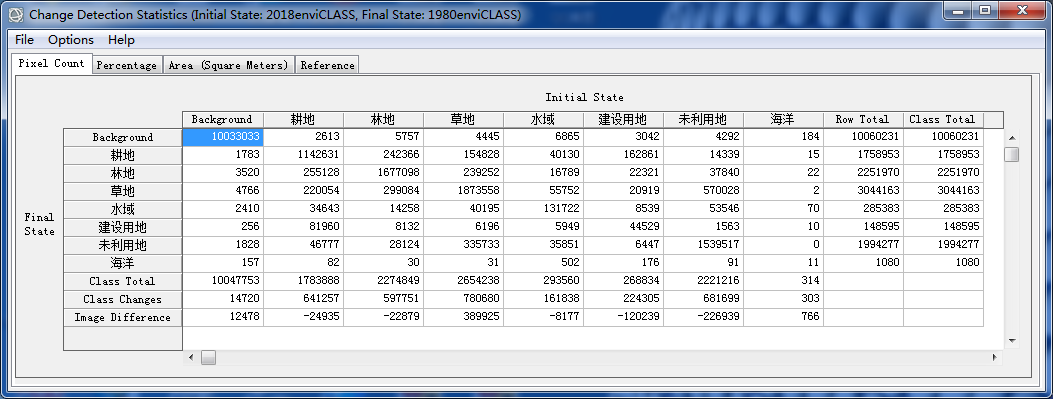Click cell value 255128

pyautogui.click(x=303, y=173)
